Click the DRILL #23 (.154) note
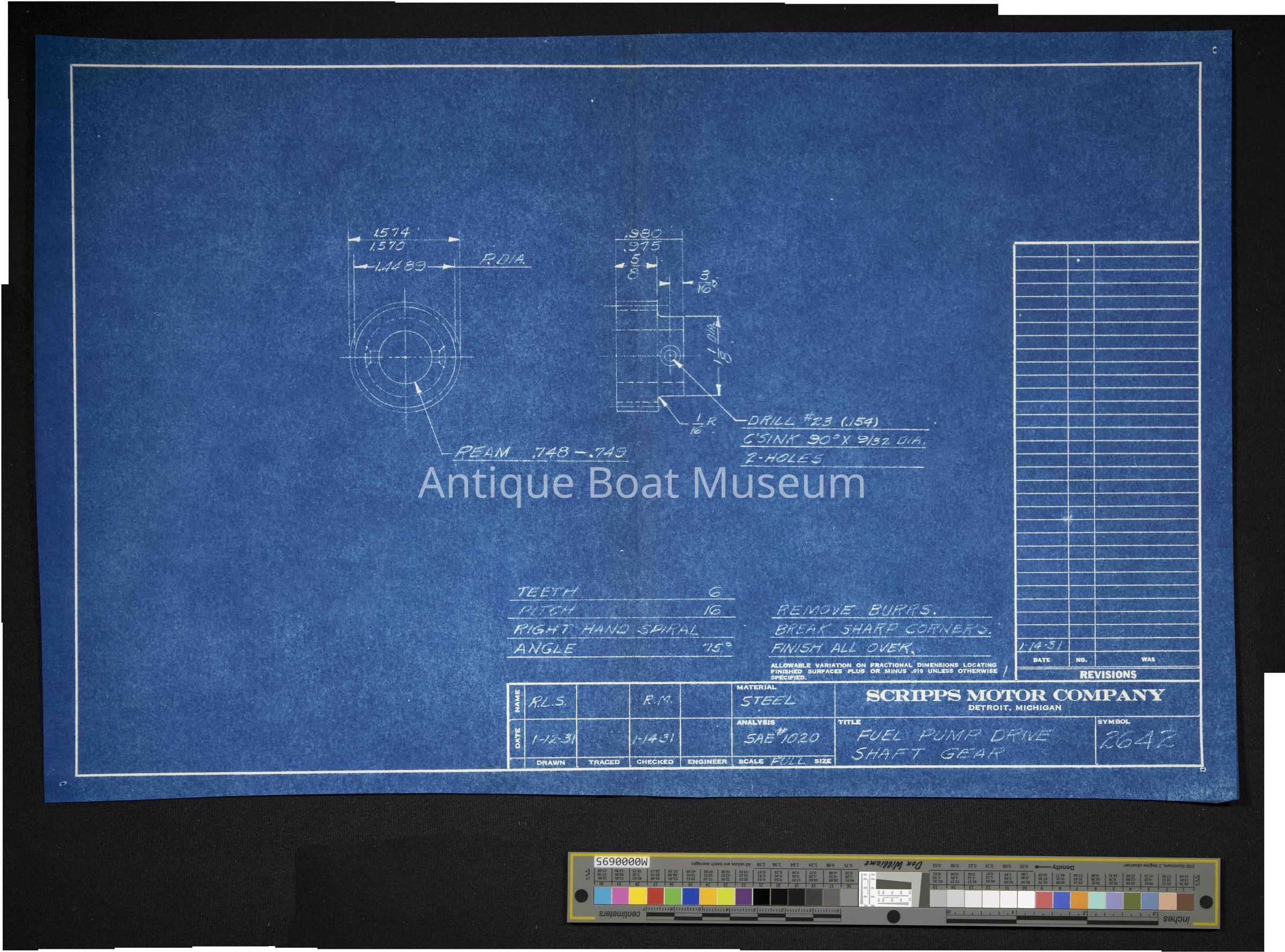Image resolution: width=1285 pixels, height=952 pixels. click(x=813, y=422)
